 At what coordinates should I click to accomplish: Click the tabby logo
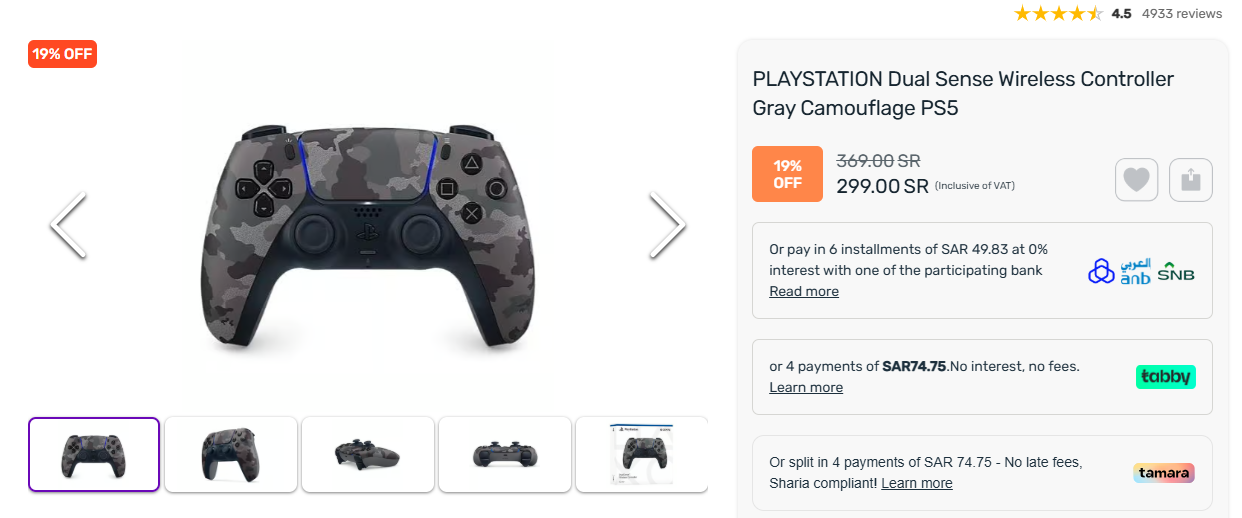pyautogui.click(x=1166, y=377)
